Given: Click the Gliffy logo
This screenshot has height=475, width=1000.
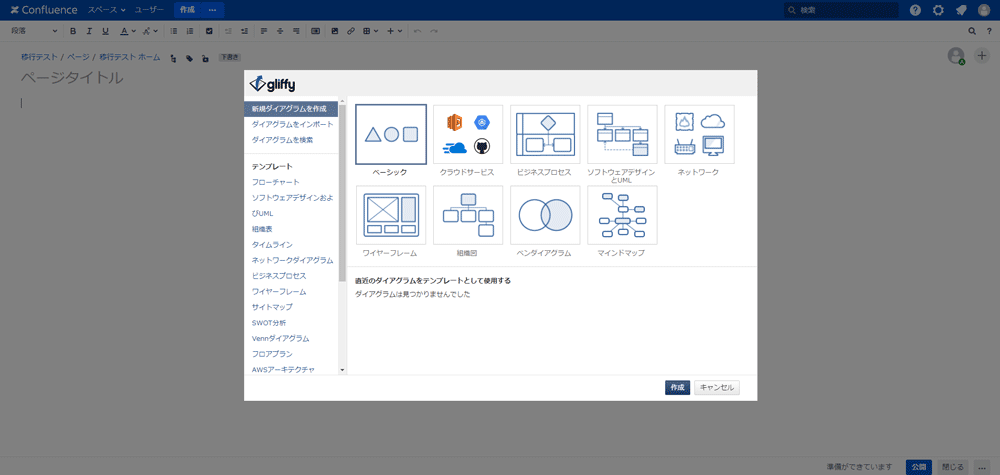Looking at the screenshot, I should pos(272,84).
